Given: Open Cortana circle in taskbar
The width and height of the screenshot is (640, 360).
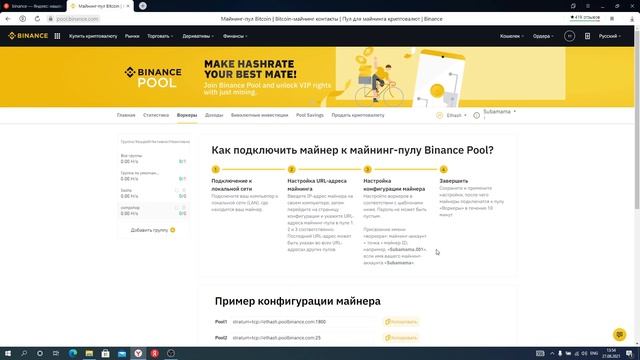Looking at the screenshot, I should click(x=40, y=353).
